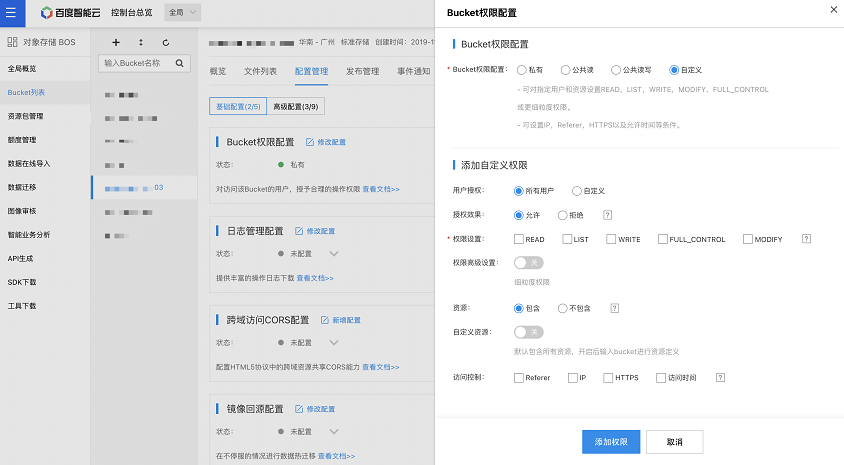
Task: Select 包含 for 资源
Action: pos(518,308)
